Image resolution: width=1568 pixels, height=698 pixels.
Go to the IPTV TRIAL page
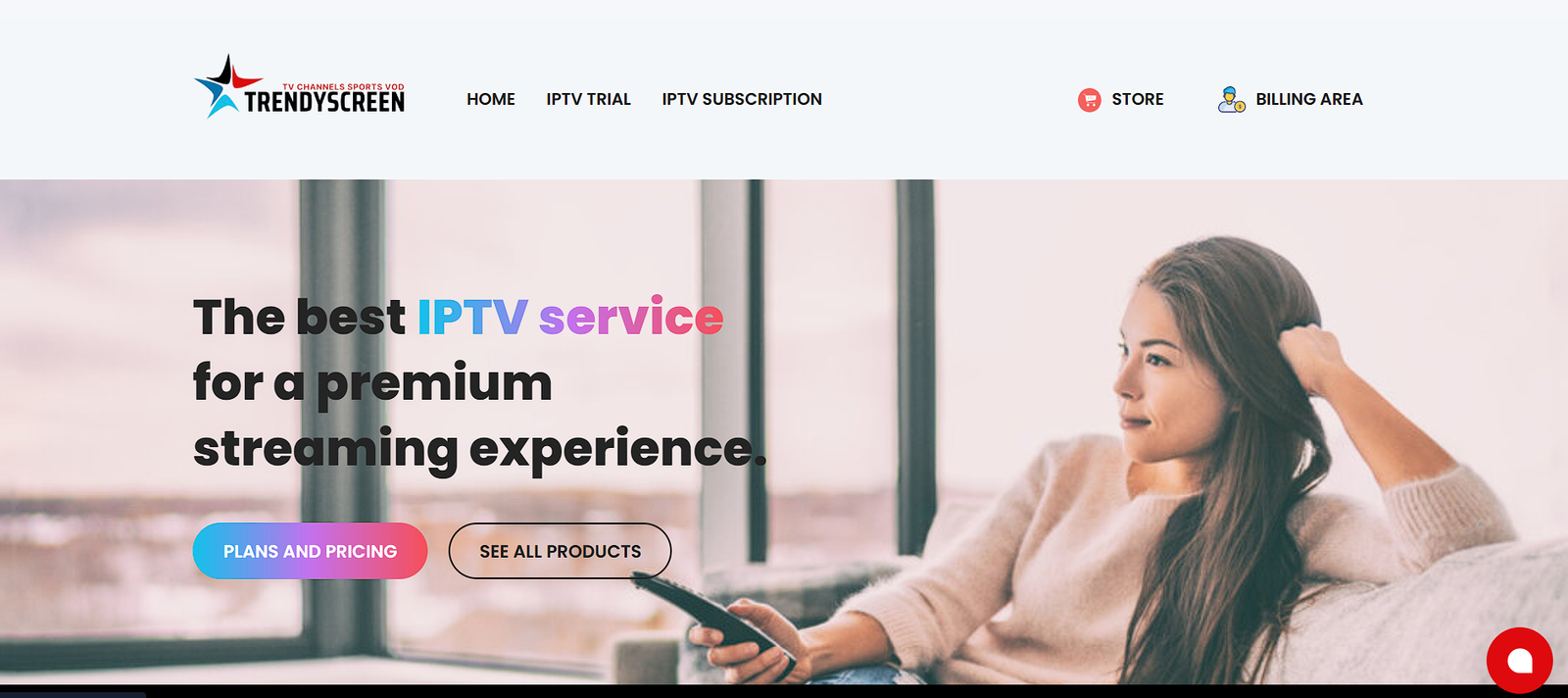[x=588, y=99]
